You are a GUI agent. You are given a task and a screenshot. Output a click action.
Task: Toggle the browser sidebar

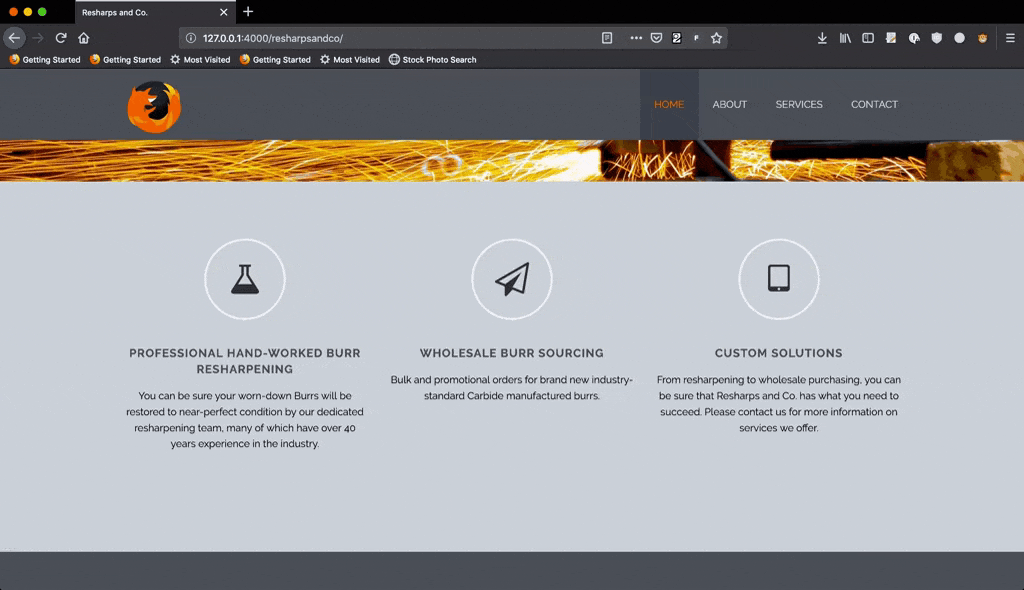click(x=868, y=38)
